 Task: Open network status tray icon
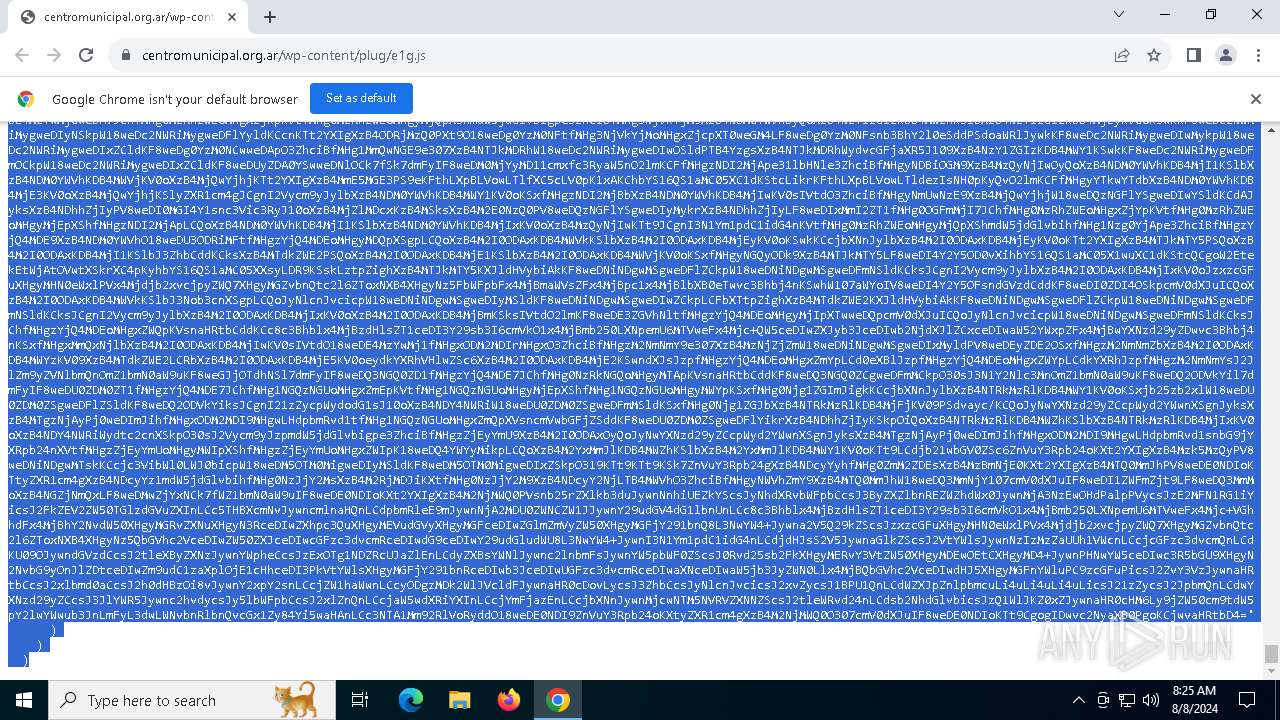coord(1127,700)
